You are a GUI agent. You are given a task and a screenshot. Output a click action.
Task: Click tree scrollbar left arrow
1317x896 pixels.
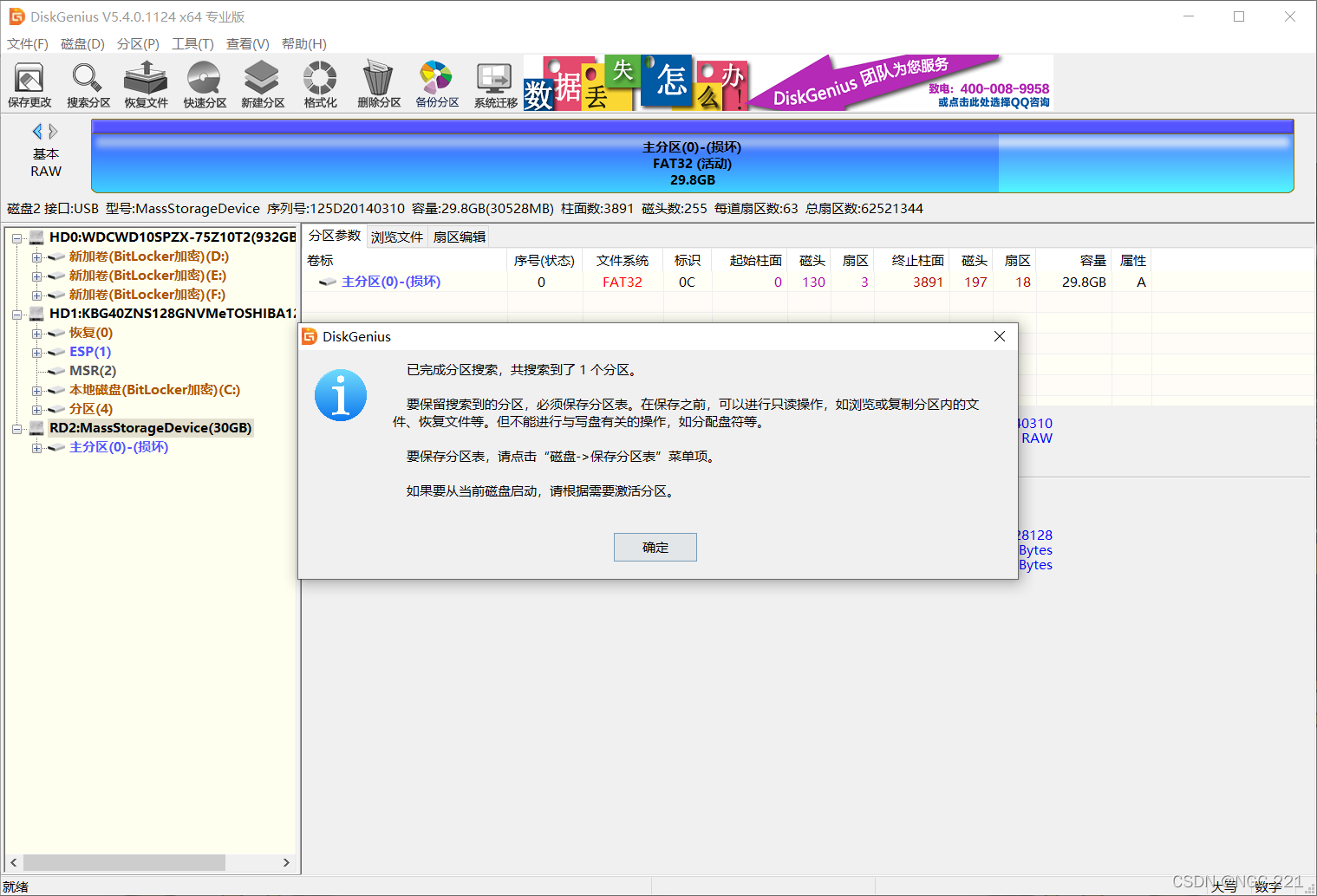click(x=13, y=862)
